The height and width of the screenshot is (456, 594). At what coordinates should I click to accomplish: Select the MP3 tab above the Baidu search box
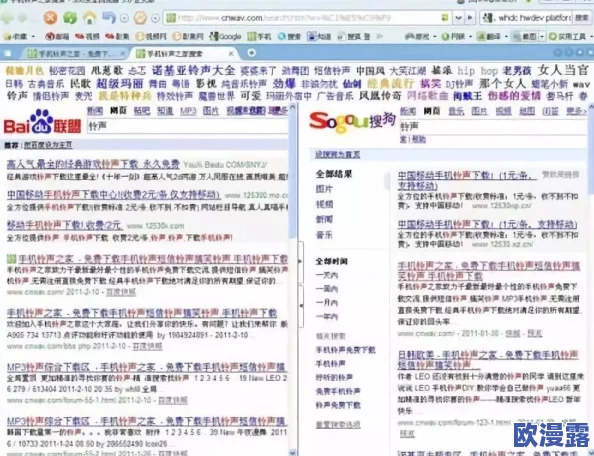click(x=188, y=111)
